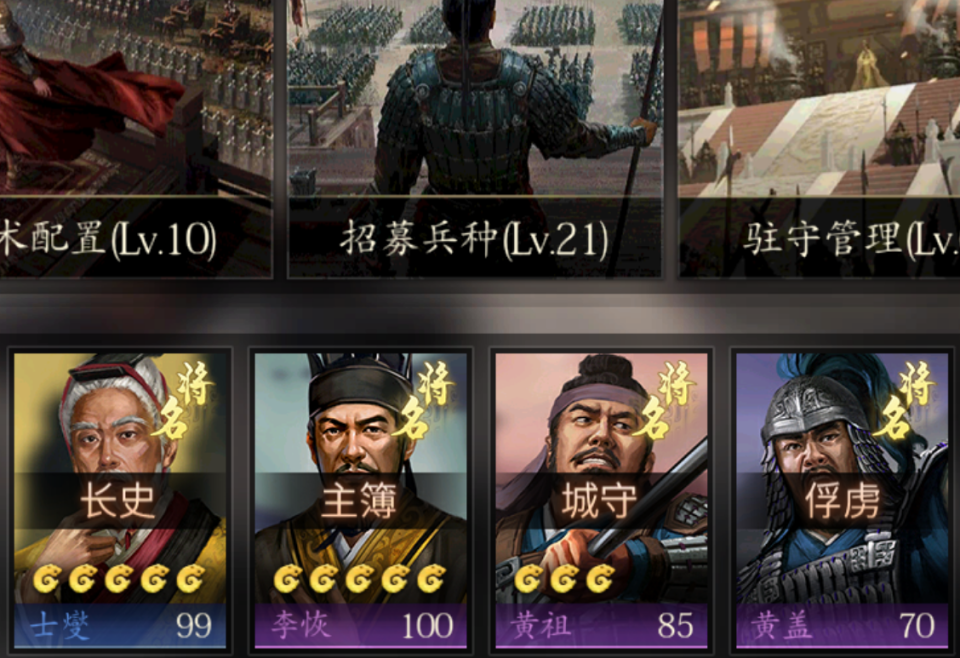Click the 俘虏 position label
The height and width of the screenshot is (658, 960).
842,500
